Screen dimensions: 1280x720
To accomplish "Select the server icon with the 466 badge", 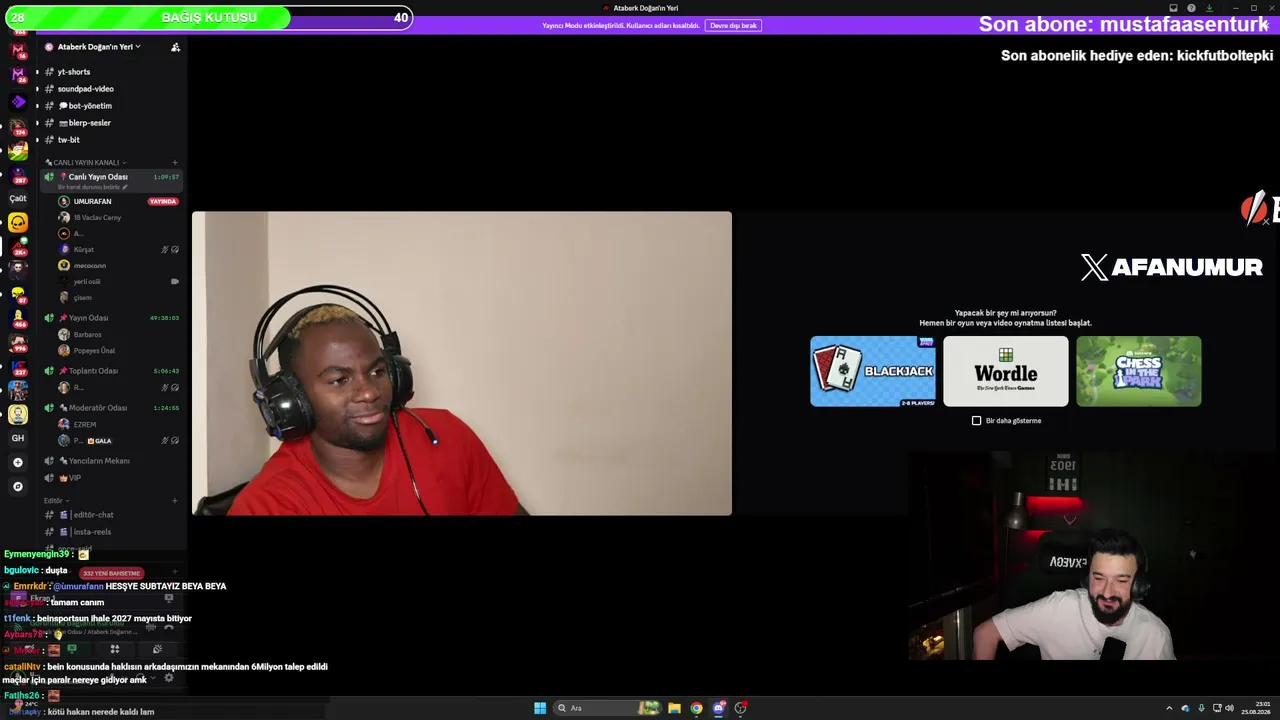I will [17, 319].
